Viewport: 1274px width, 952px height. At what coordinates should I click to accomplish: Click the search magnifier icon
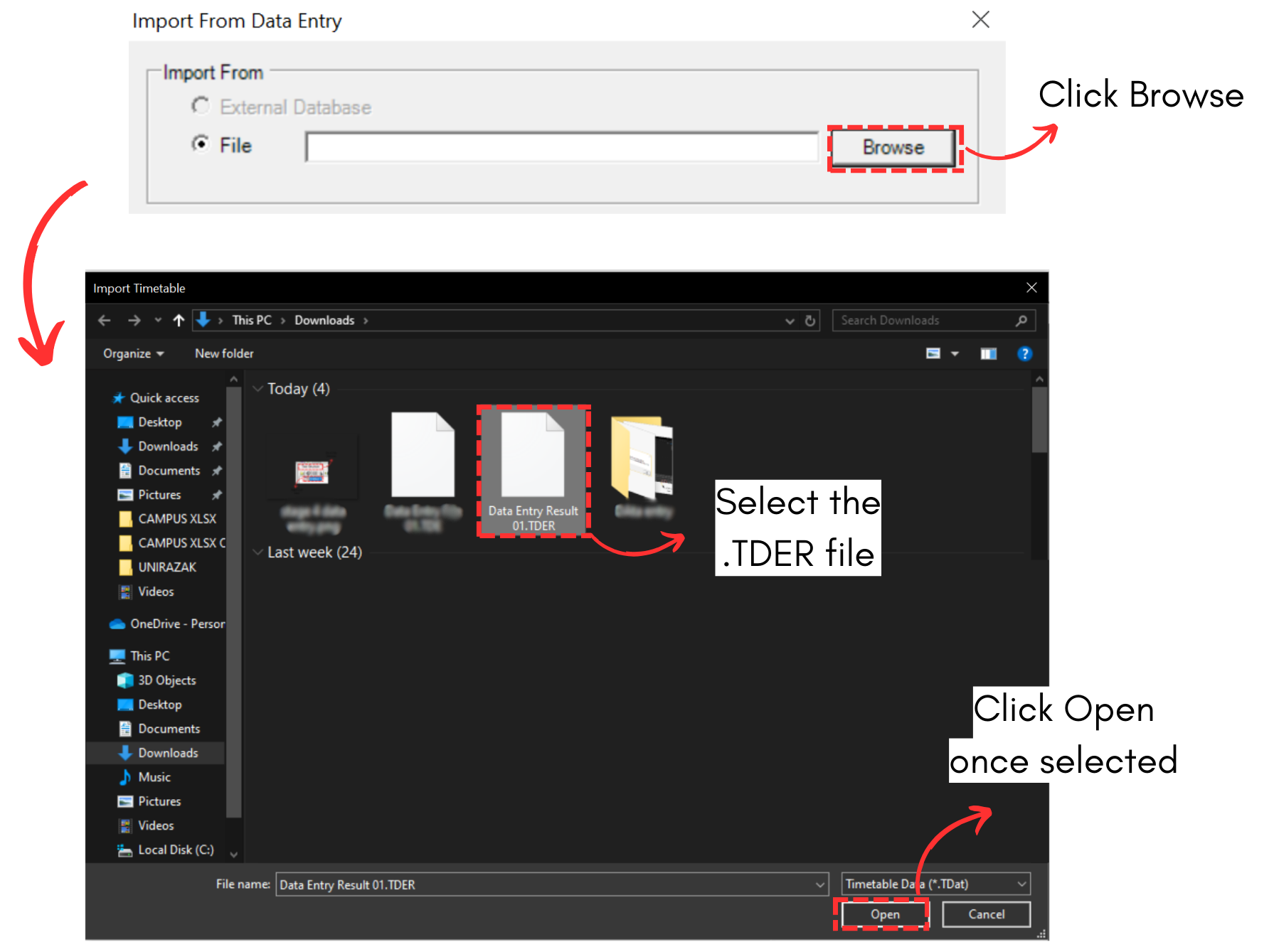[x=1021, y=321]
